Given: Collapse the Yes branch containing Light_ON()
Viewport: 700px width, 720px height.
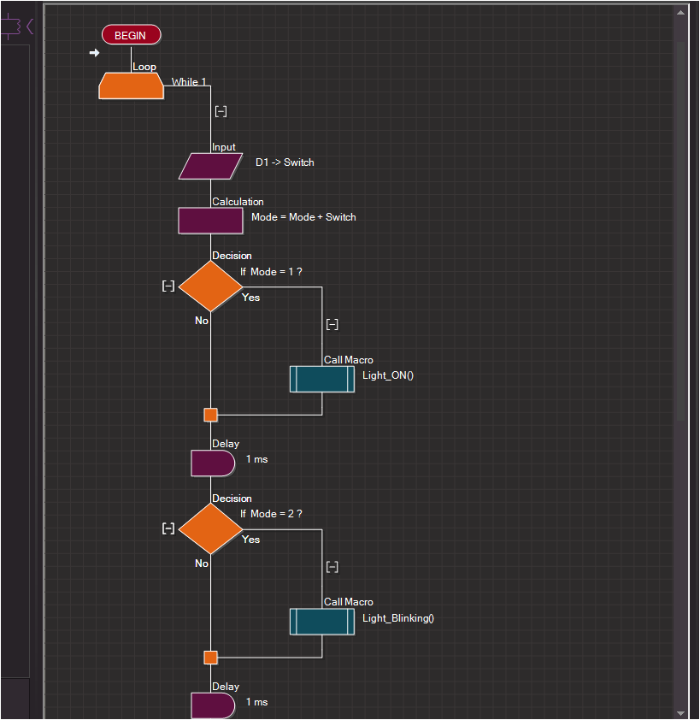Looking at the screenshot, I should coord(332,324).
